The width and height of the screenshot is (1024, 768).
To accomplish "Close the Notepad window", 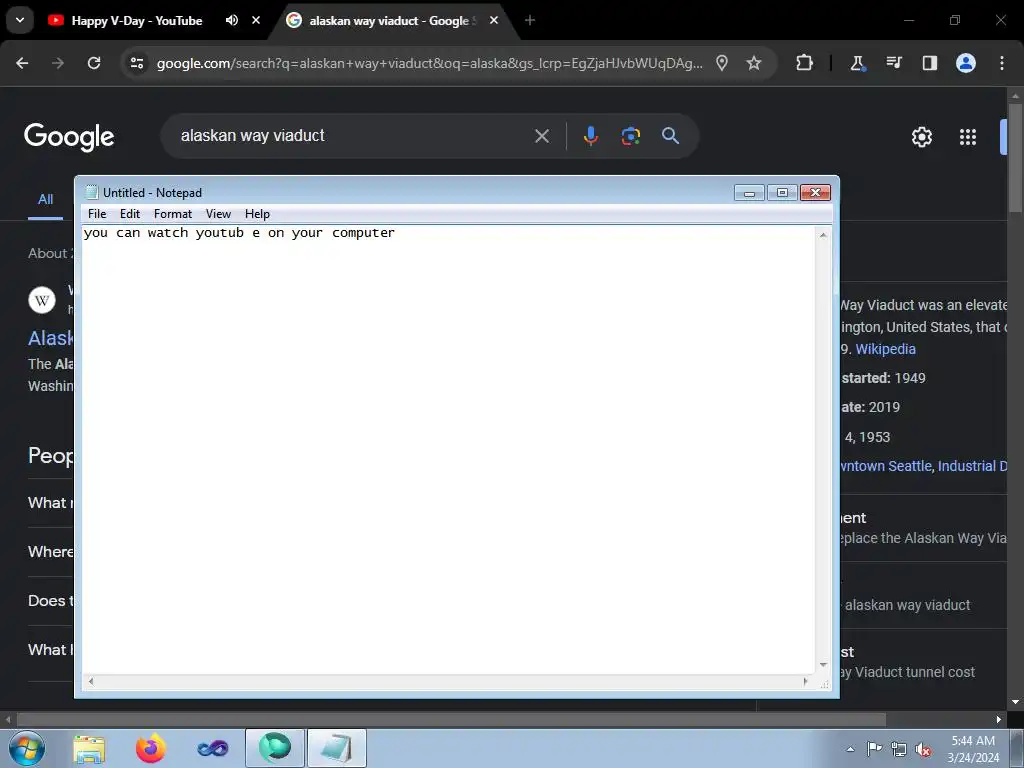I will click(815, 193).
